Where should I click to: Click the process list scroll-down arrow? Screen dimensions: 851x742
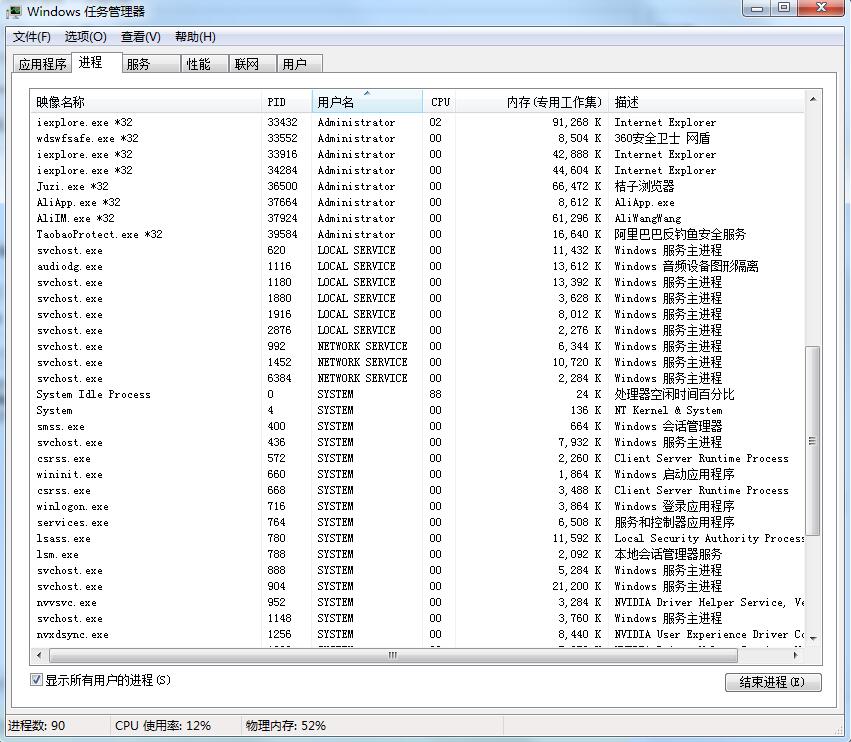pos(812,637)
